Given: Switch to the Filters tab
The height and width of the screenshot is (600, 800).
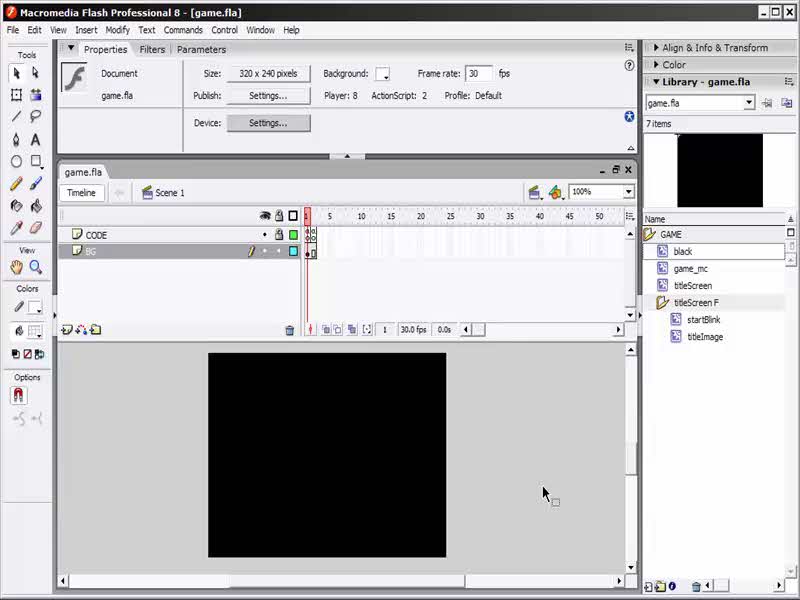Looking at the screenshot, I should [152, 49].
